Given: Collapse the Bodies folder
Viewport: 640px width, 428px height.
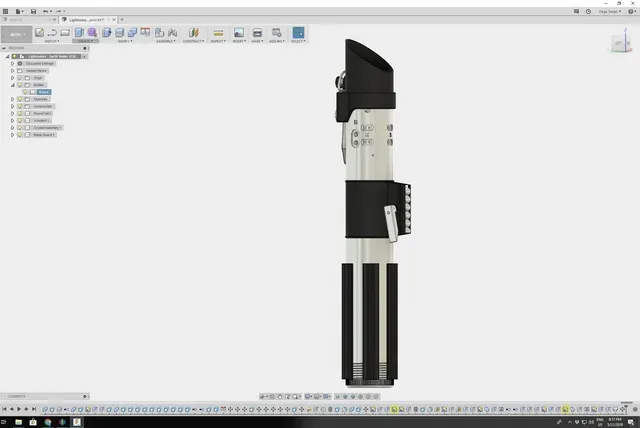Looking at the screenshot, I should click(13, 85).
